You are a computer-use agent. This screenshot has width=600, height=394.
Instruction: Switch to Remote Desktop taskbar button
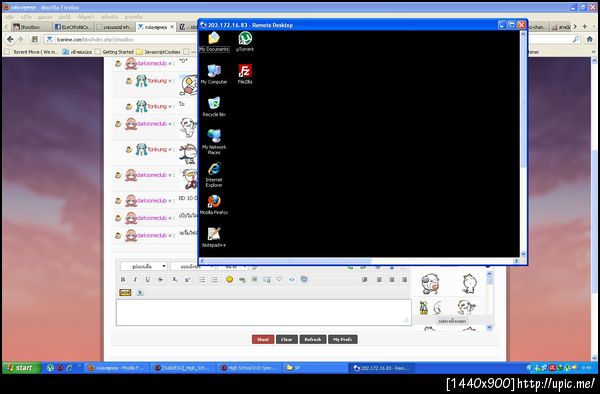(382, 368)
